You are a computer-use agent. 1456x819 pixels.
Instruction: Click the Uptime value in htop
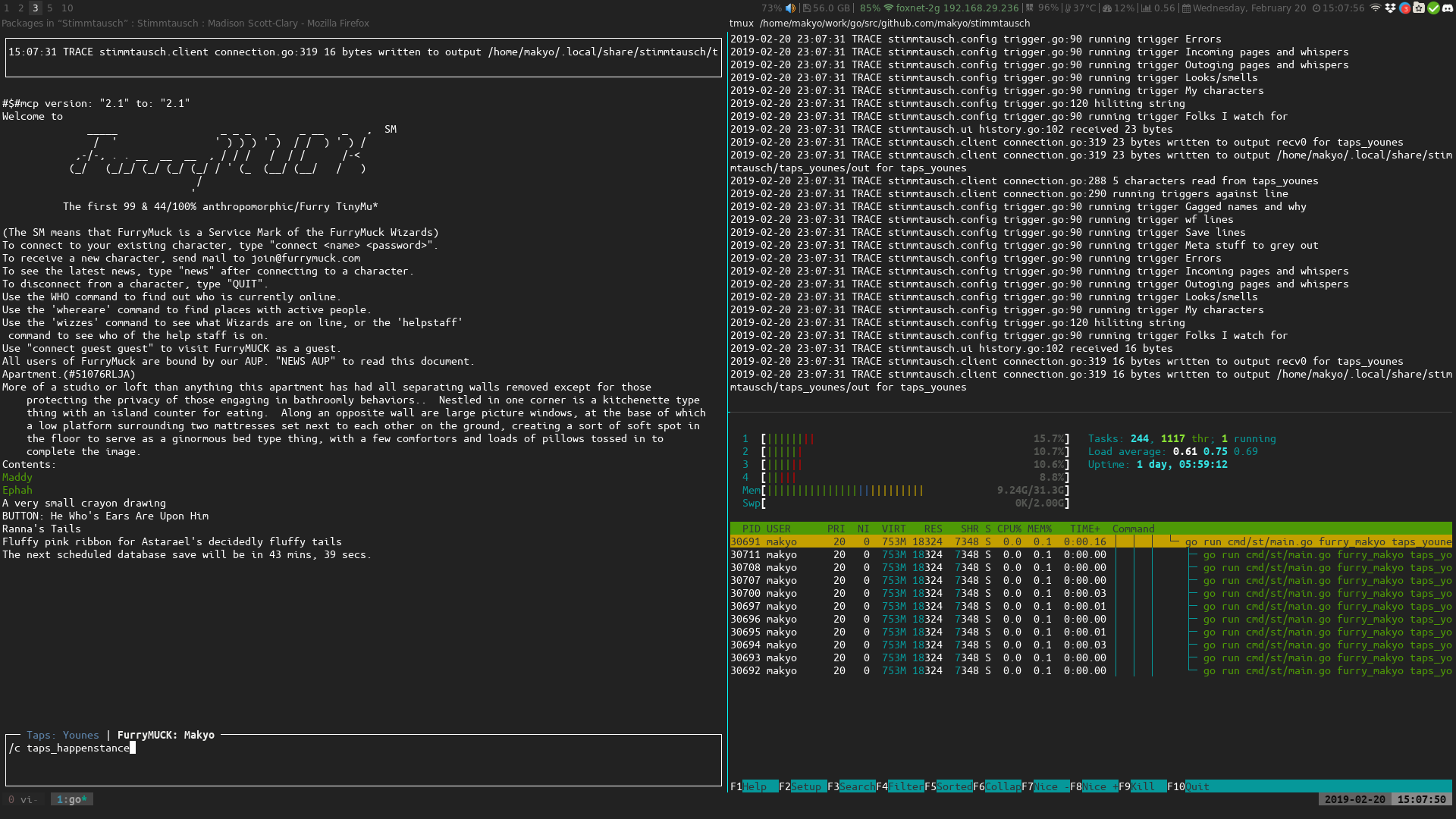click(x=1181, y=465)
